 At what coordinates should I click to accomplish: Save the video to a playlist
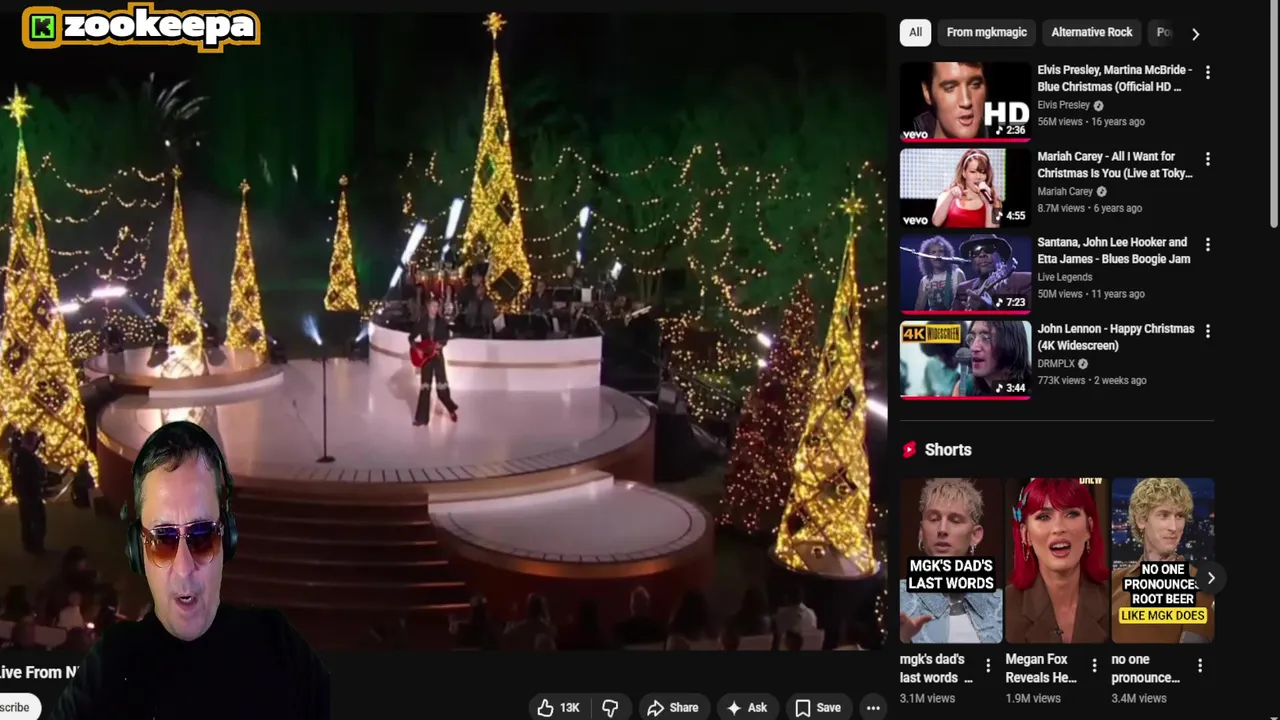tap(817, 708)
